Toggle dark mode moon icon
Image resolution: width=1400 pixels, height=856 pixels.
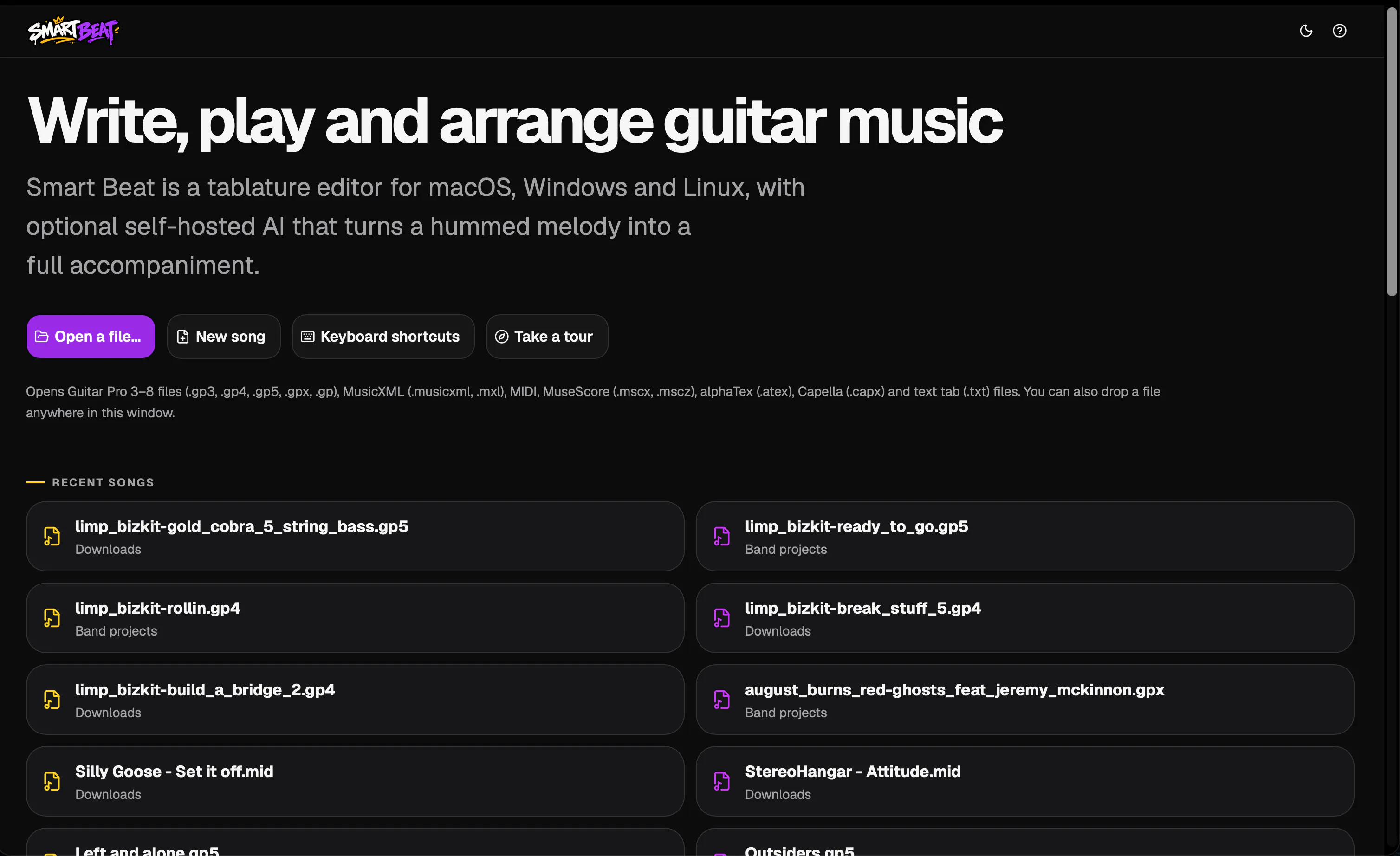click(x=1306, y=31)
